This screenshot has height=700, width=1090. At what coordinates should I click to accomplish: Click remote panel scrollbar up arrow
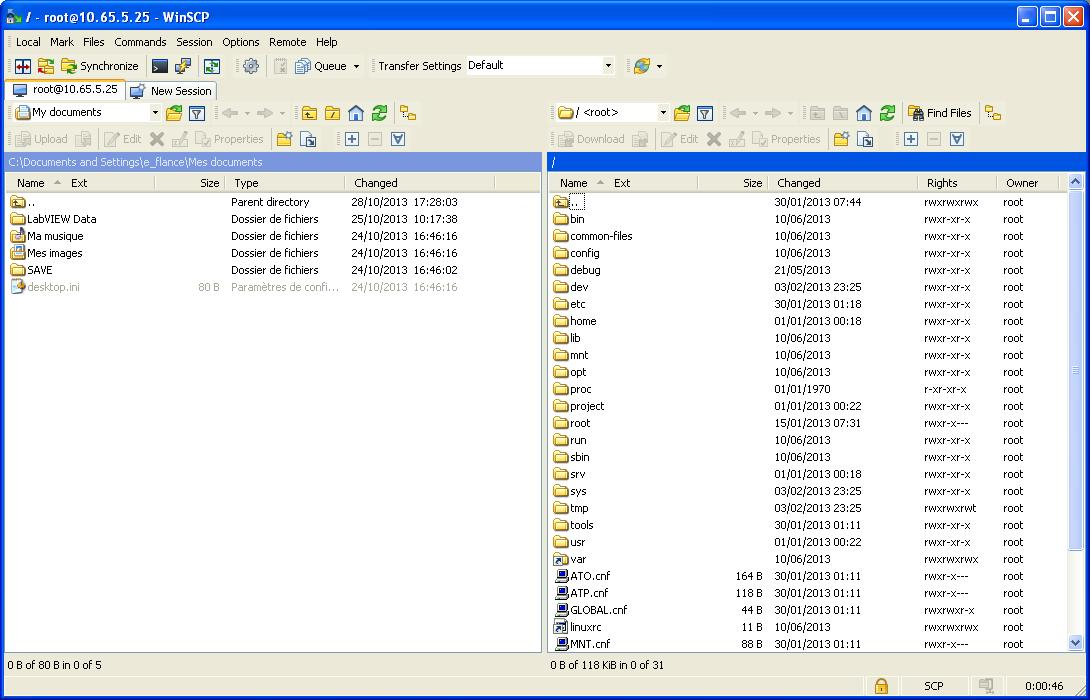pos(1075,182)
